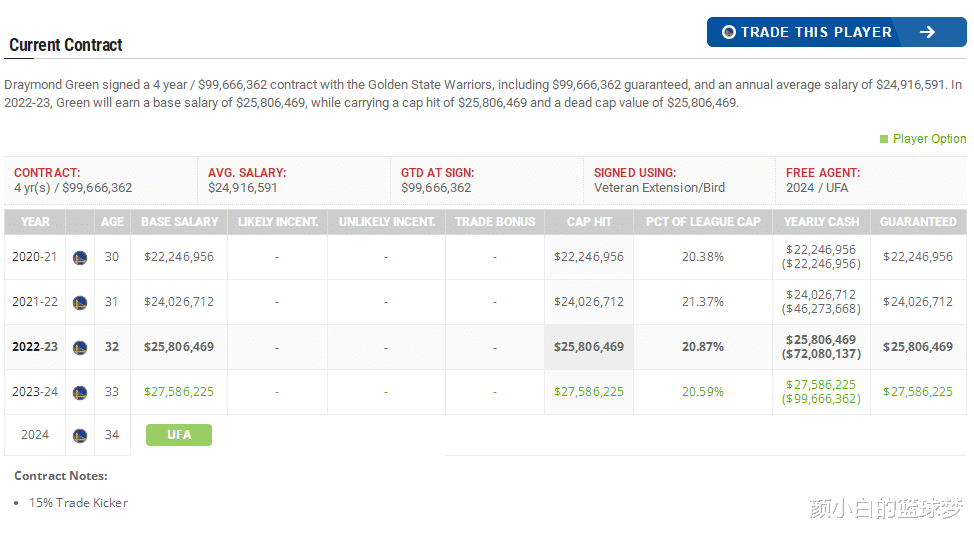Screen dimensions: 974x533
Task: Click the Trade This Player button
Action: [x=836, y=32]
